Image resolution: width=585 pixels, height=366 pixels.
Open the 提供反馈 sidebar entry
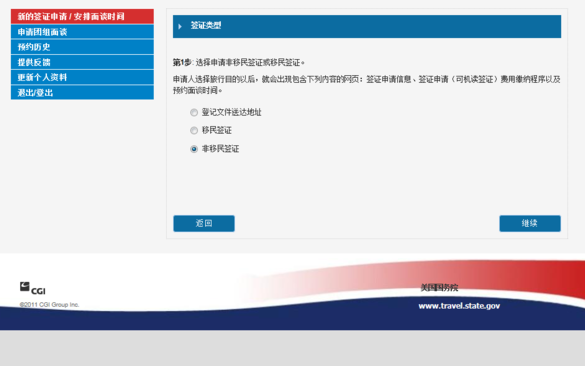(x=82, y=62)
